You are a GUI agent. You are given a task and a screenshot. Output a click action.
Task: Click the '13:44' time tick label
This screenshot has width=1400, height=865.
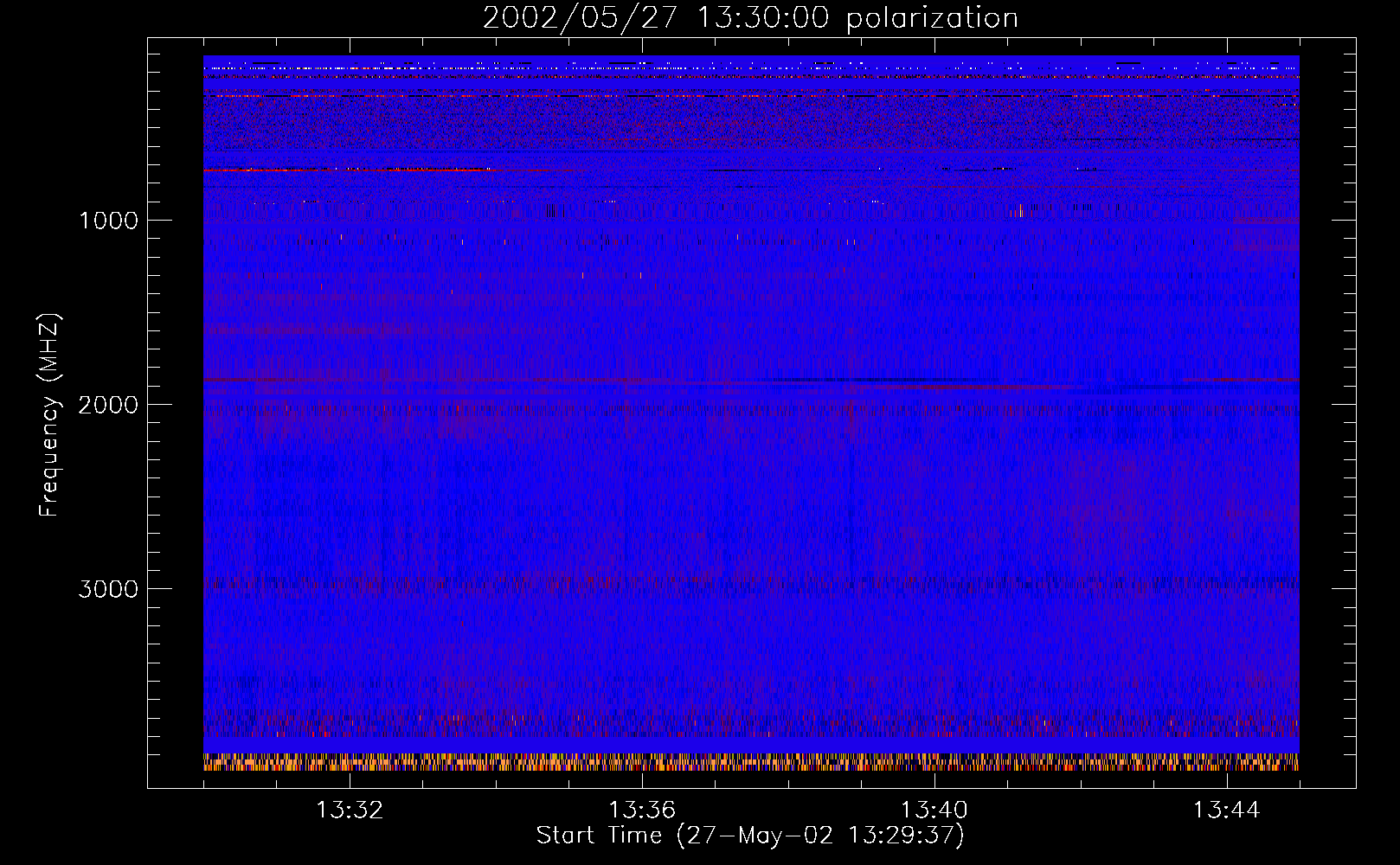[x=1227, y=811]
